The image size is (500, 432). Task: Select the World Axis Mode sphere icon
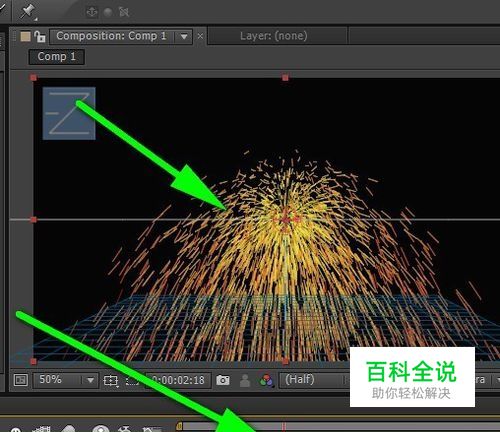pos(108,12)
